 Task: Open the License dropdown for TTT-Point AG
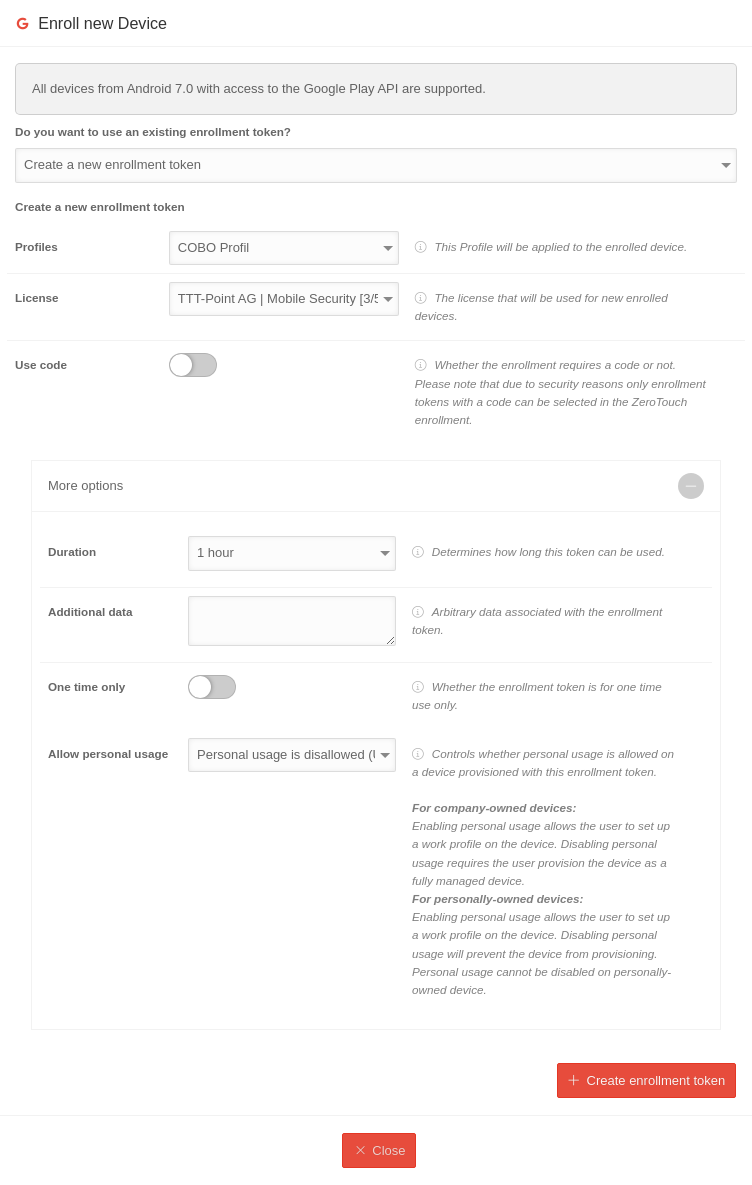(284, 299)
